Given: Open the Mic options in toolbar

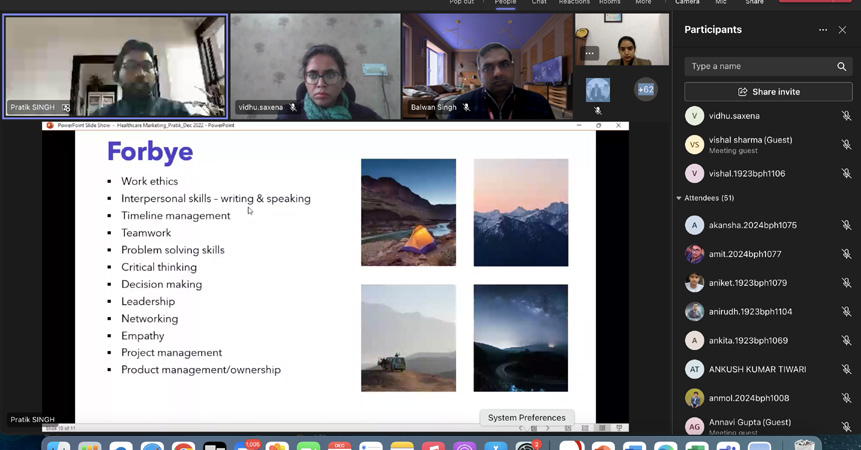Looking at the screenshot, I should click(x=721, y=3).
